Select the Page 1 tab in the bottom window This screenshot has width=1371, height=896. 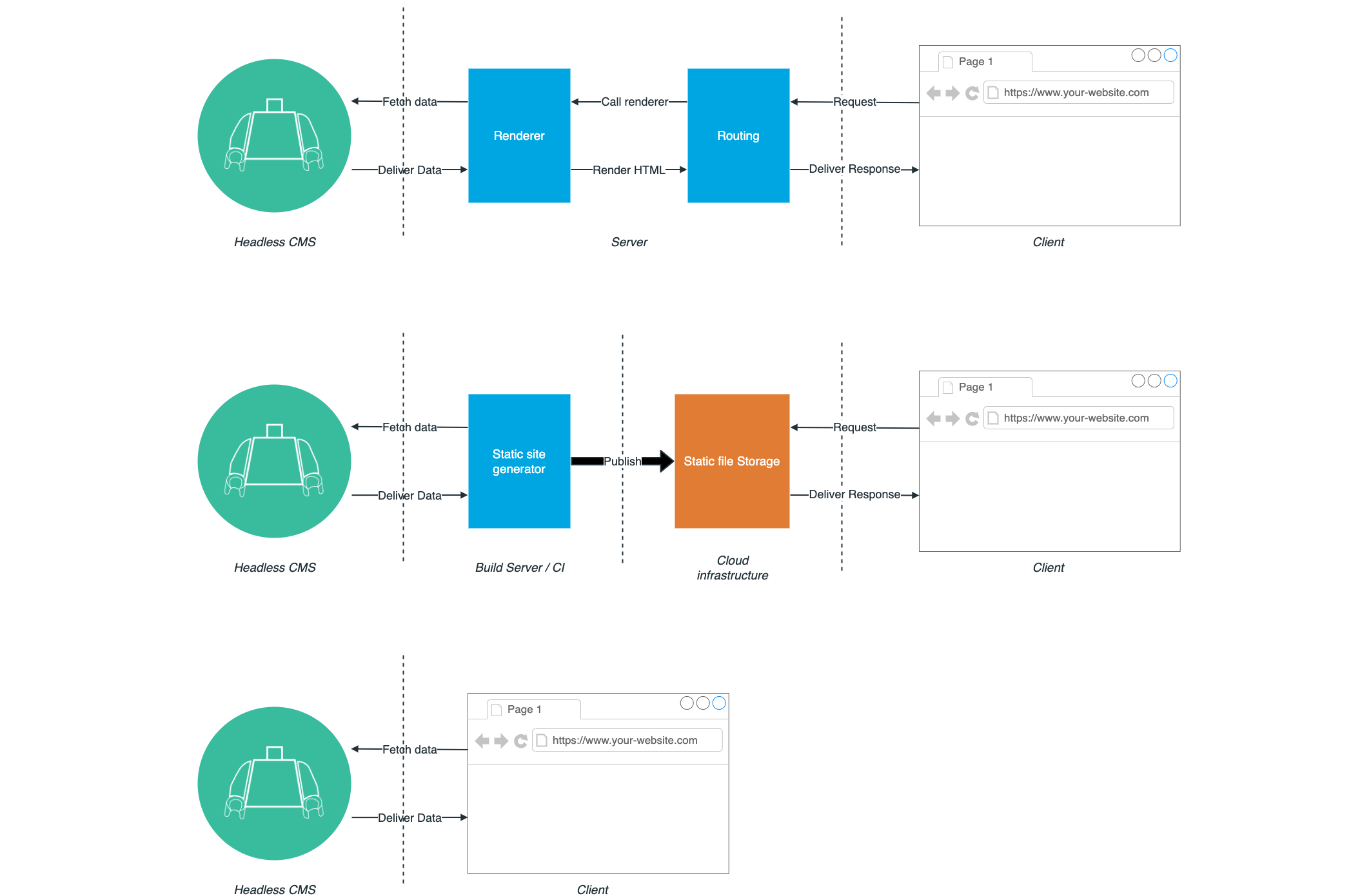[526, 709]
